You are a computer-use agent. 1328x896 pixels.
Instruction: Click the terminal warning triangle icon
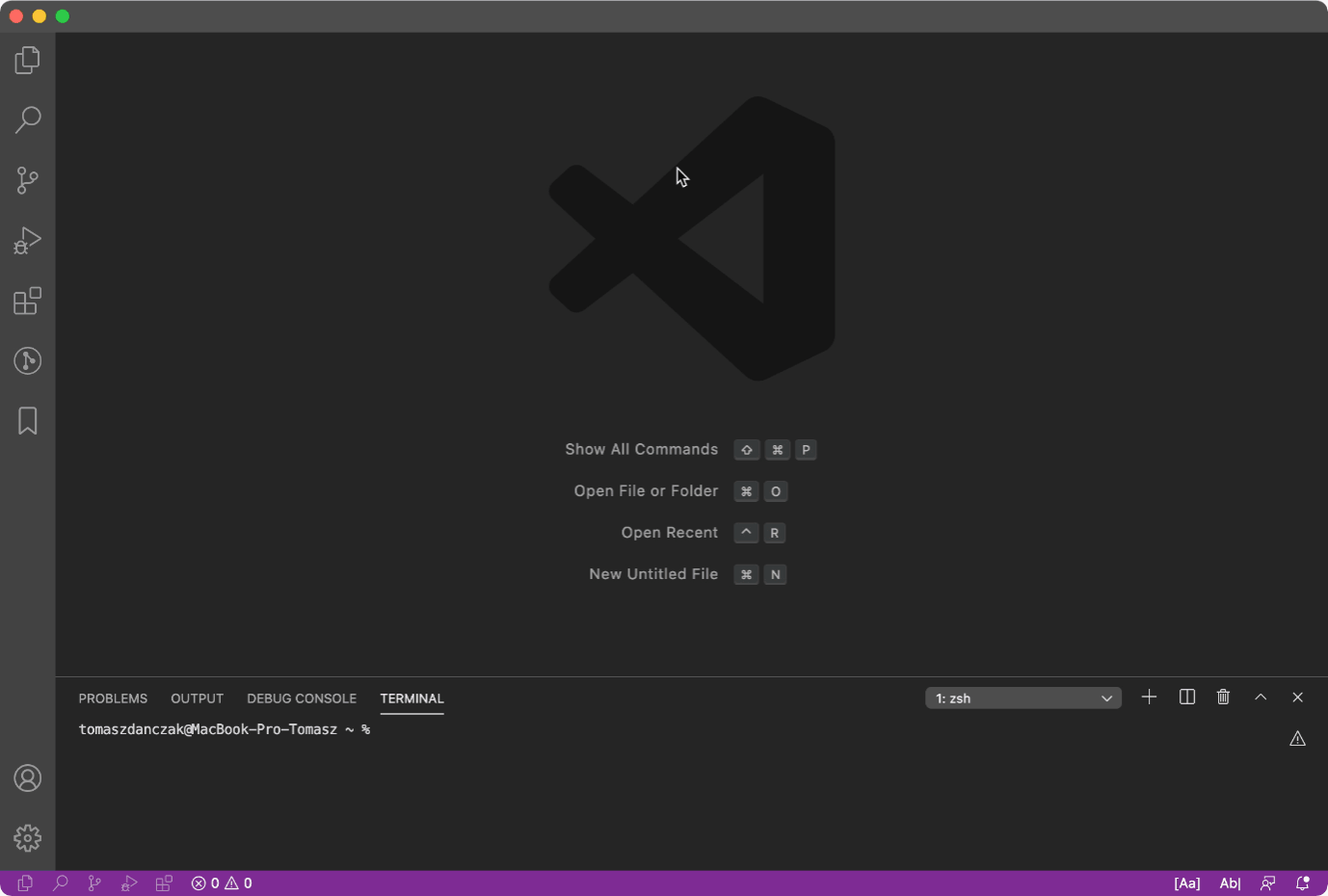point(1297,739)
